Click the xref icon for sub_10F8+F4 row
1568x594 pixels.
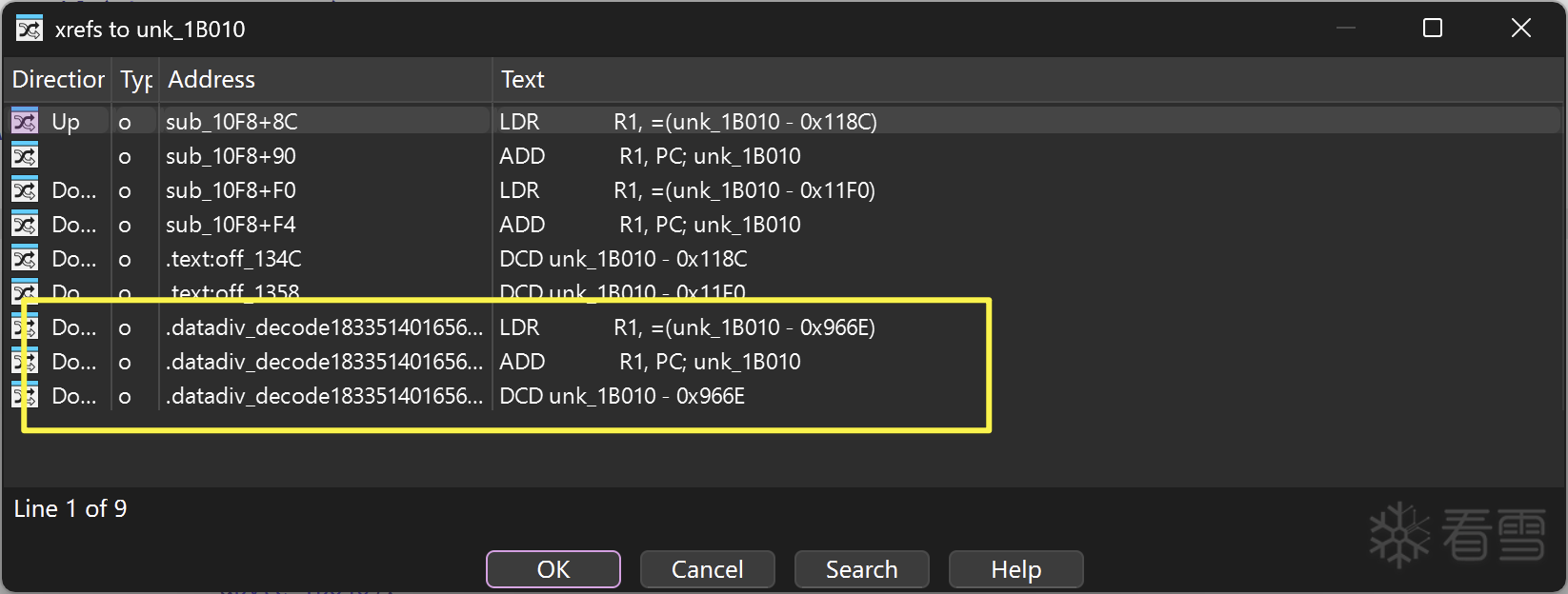click(x=25, y=225)
